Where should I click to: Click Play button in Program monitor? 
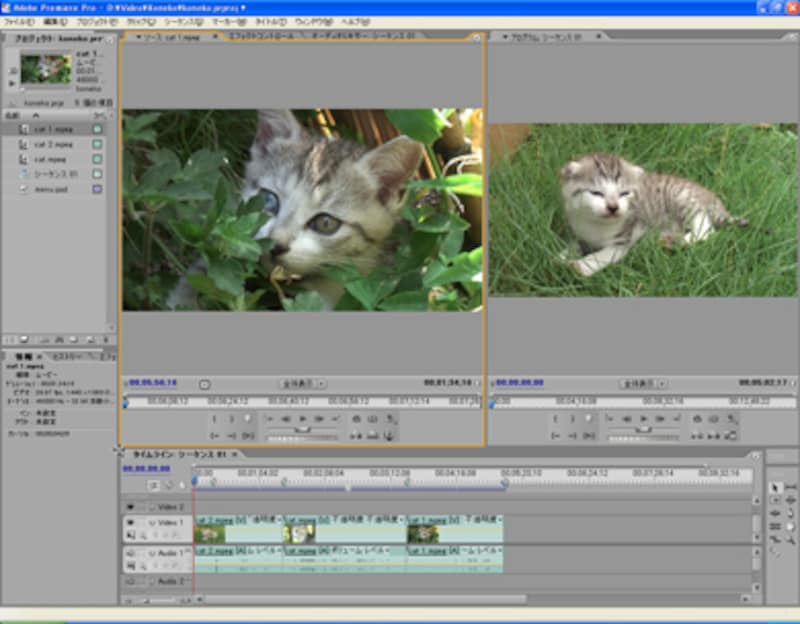[x=644, y=419]
